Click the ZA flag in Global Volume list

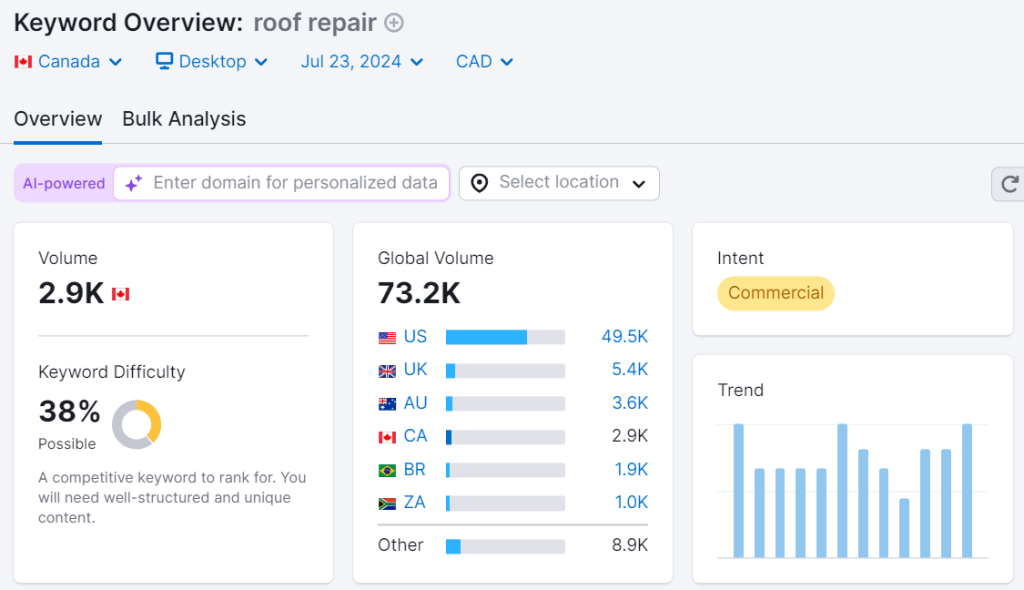(387, 502)
